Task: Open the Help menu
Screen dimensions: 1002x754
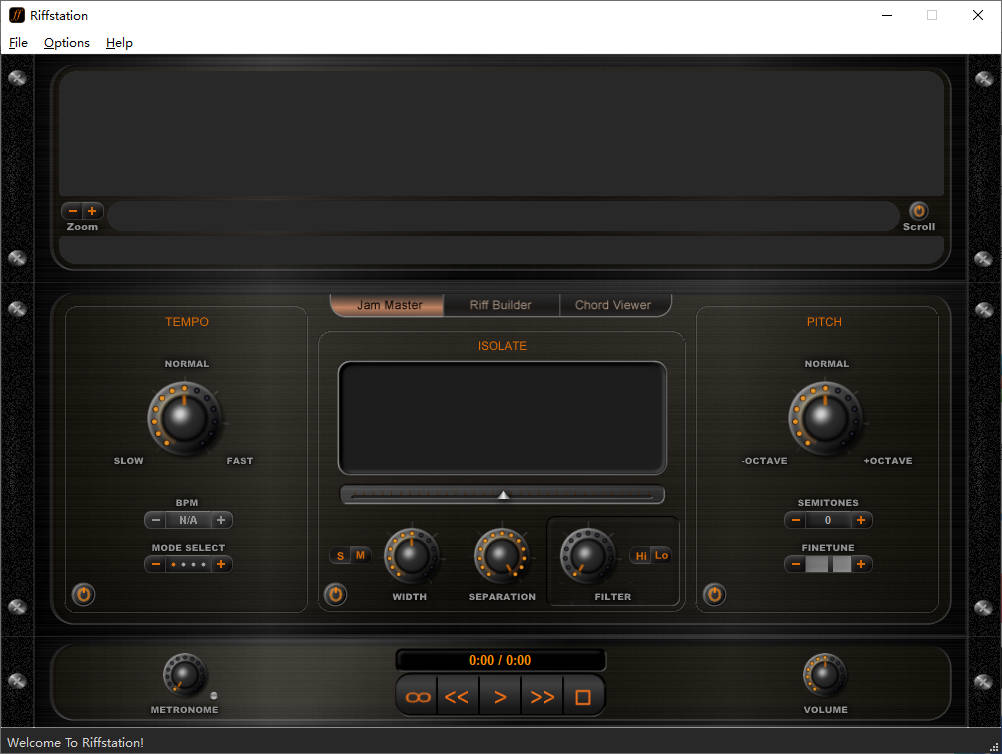Action: 119,43
